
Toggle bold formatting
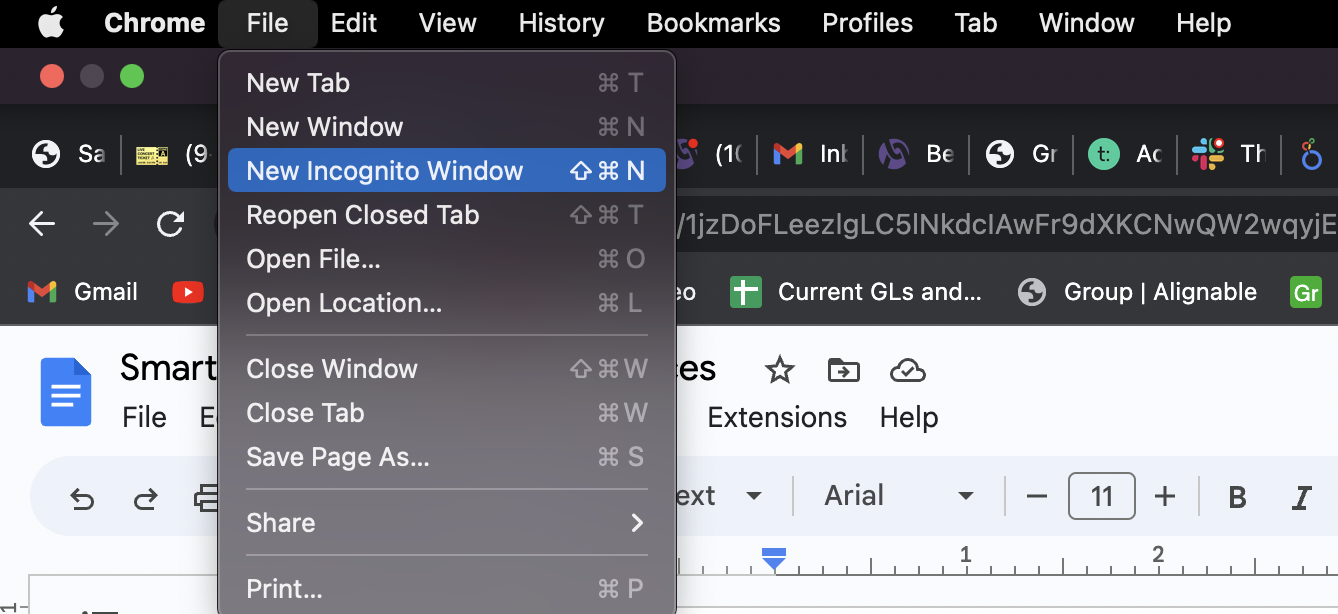1237,496
